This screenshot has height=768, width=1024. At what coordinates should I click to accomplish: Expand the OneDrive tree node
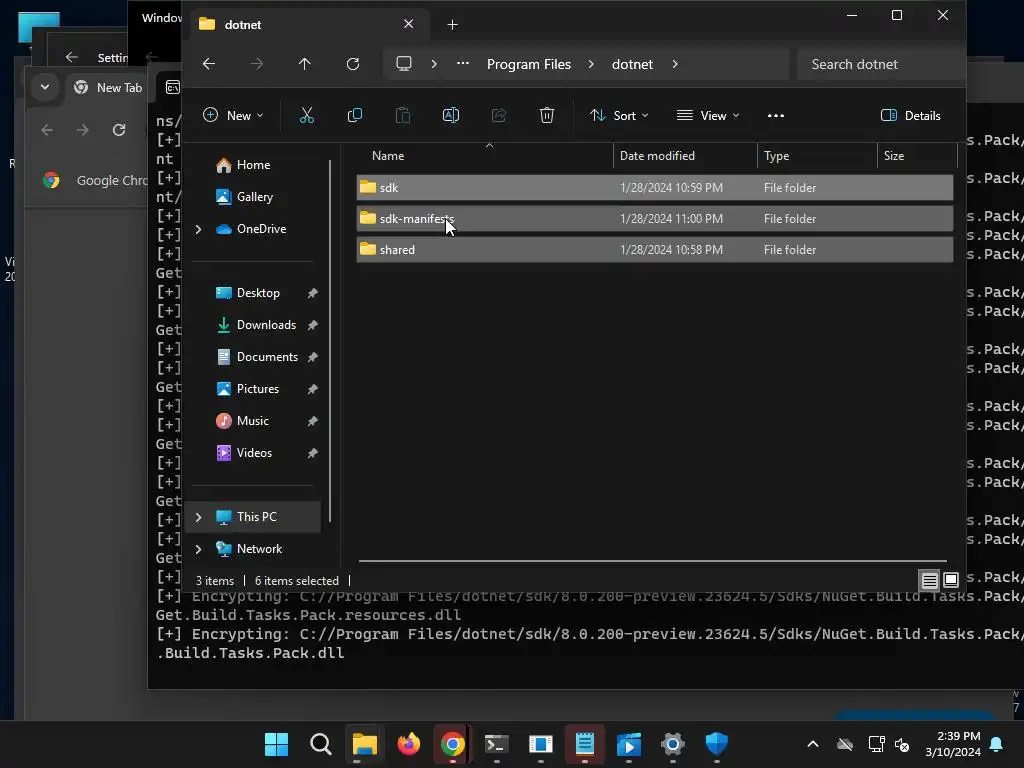click(x=199, y=229)
